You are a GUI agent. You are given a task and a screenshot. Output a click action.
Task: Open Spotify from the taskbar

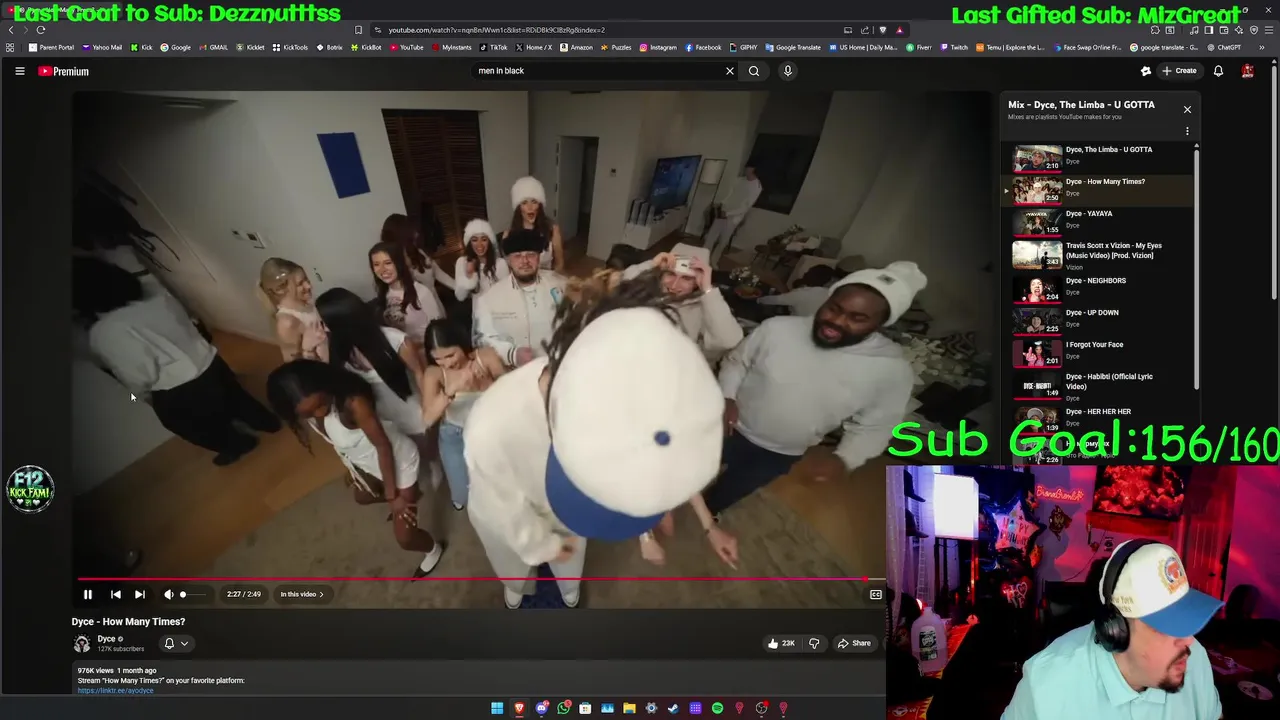click(x=717, y=708)
